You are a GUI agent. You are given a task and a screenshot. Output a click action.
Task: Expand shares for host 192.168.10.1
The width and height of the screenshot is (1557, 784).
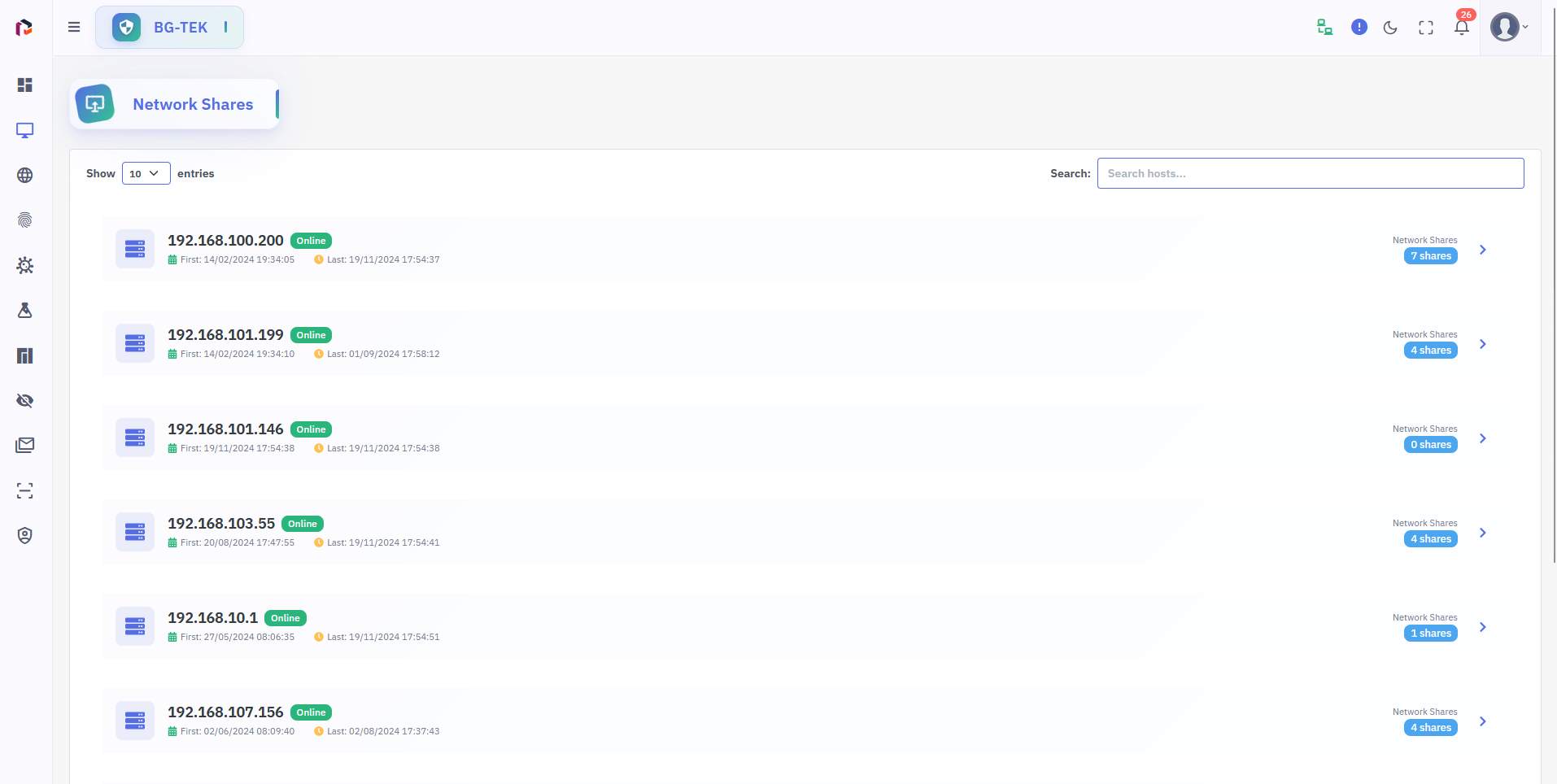coord(1482,627)
